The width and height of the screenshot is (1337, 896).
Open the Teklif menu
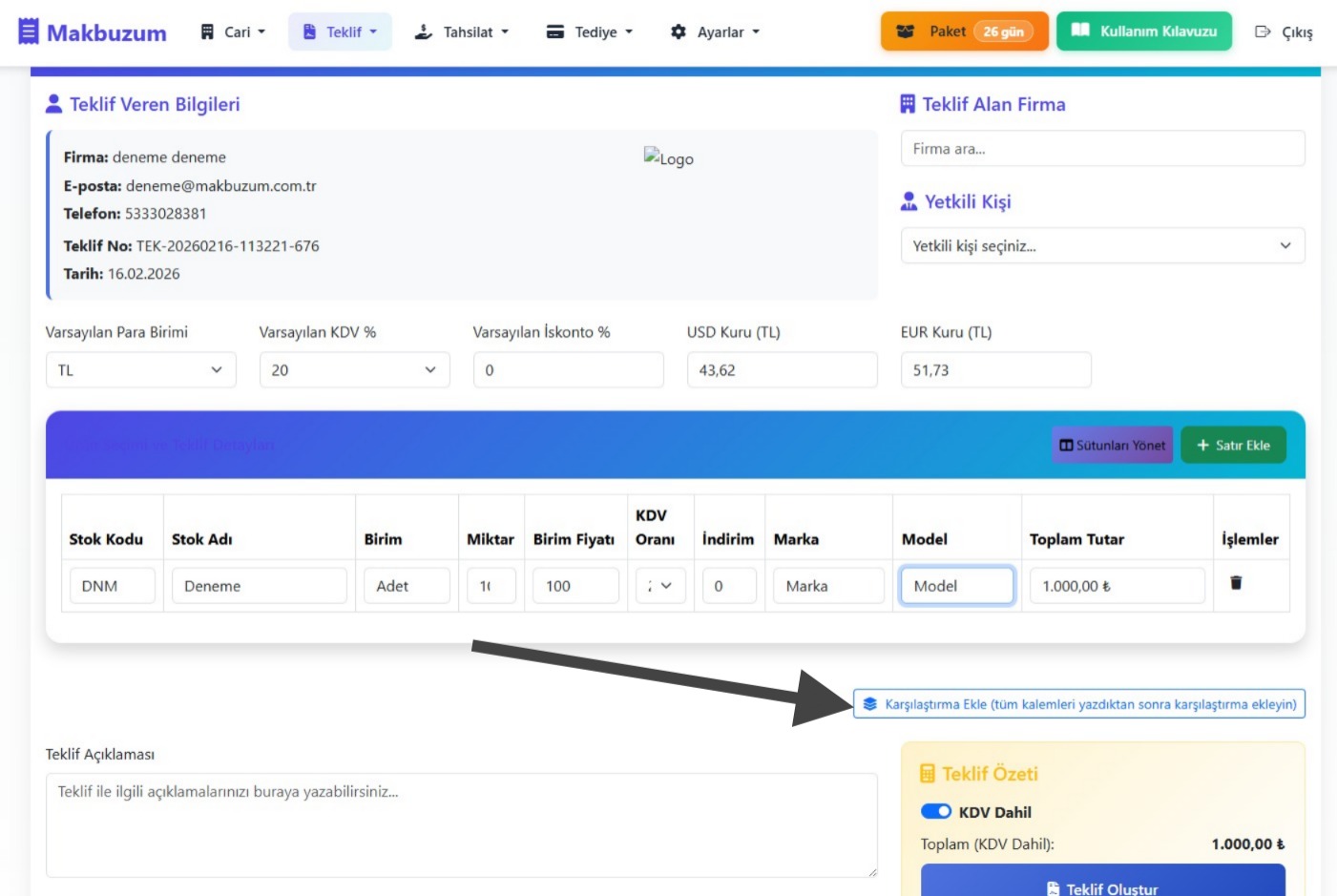click(x=340, y=31)
